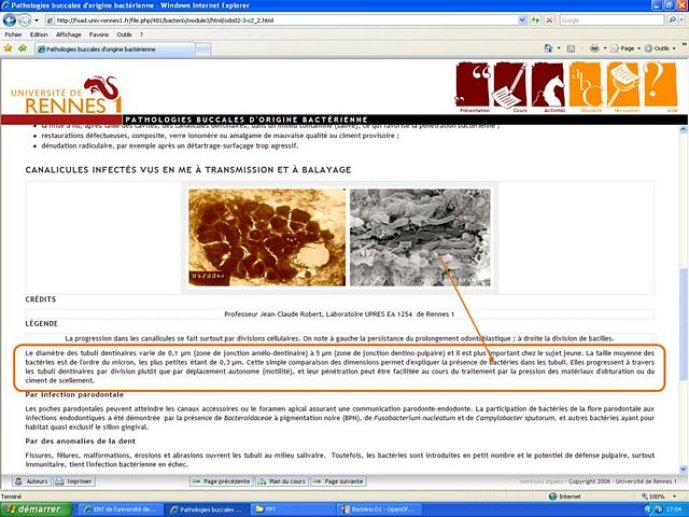Click the browser Forward arrow button
This screenshot has width=689, height=517.
(x=24, y=20)
